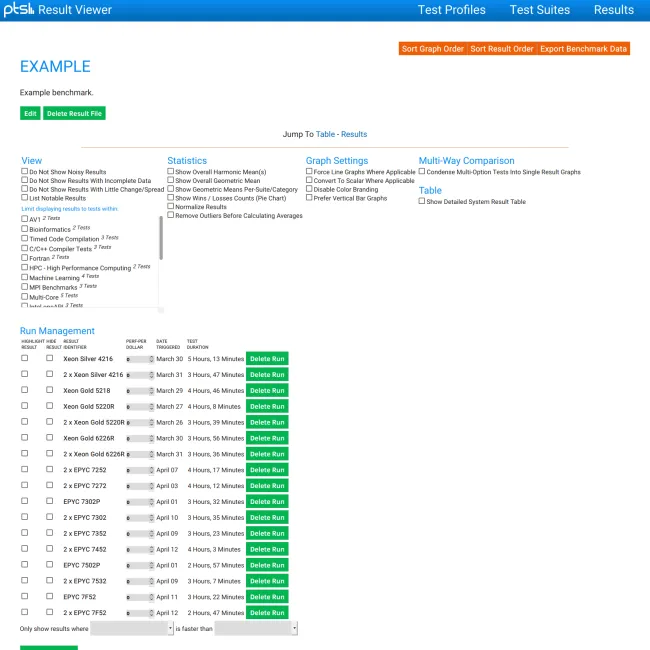Highlight the Xeon Silver 4216 result
The image size is (650, 650).
24,358
